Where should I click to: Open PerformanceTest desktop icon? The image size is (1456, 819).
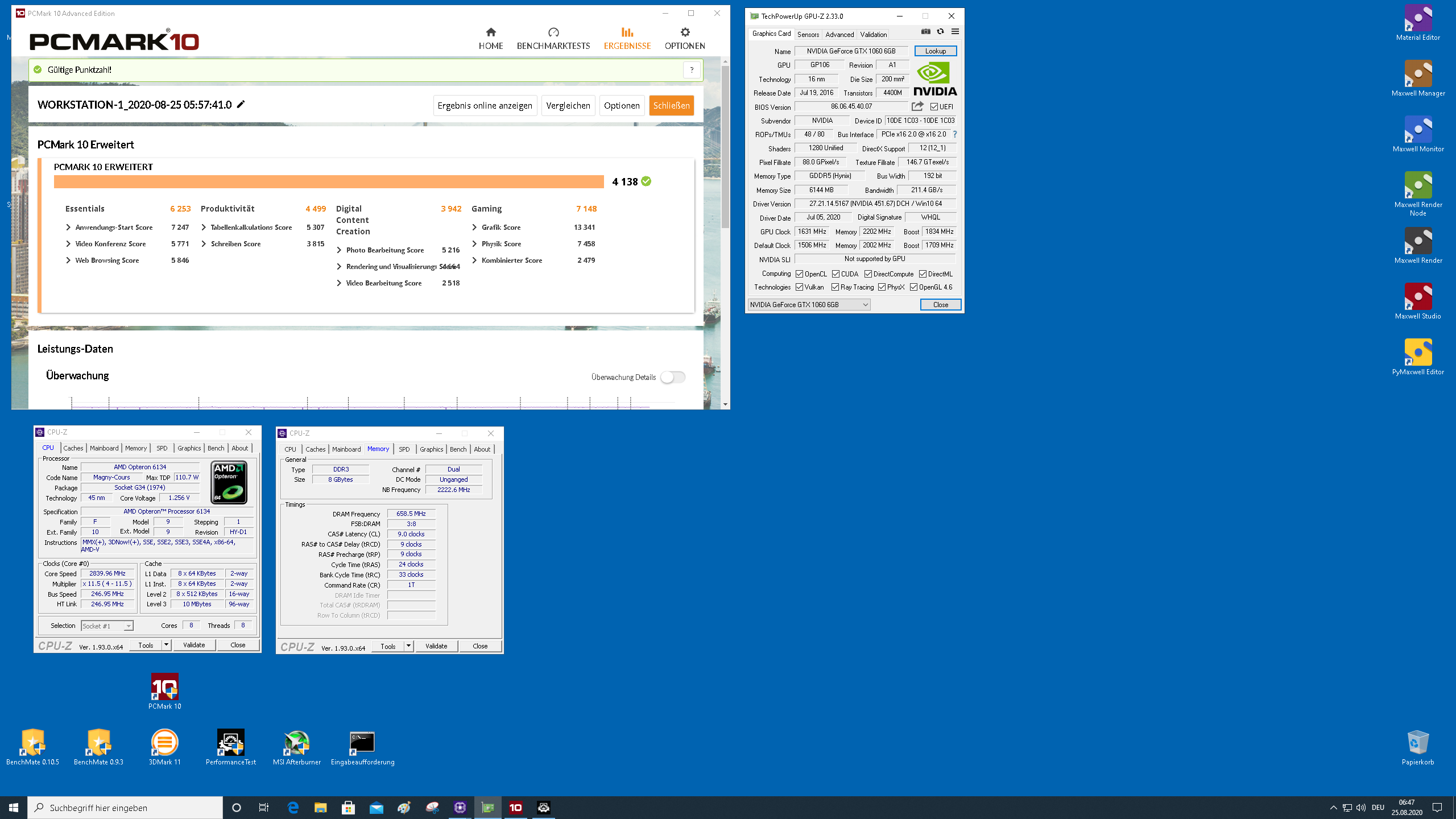(231, 747)
